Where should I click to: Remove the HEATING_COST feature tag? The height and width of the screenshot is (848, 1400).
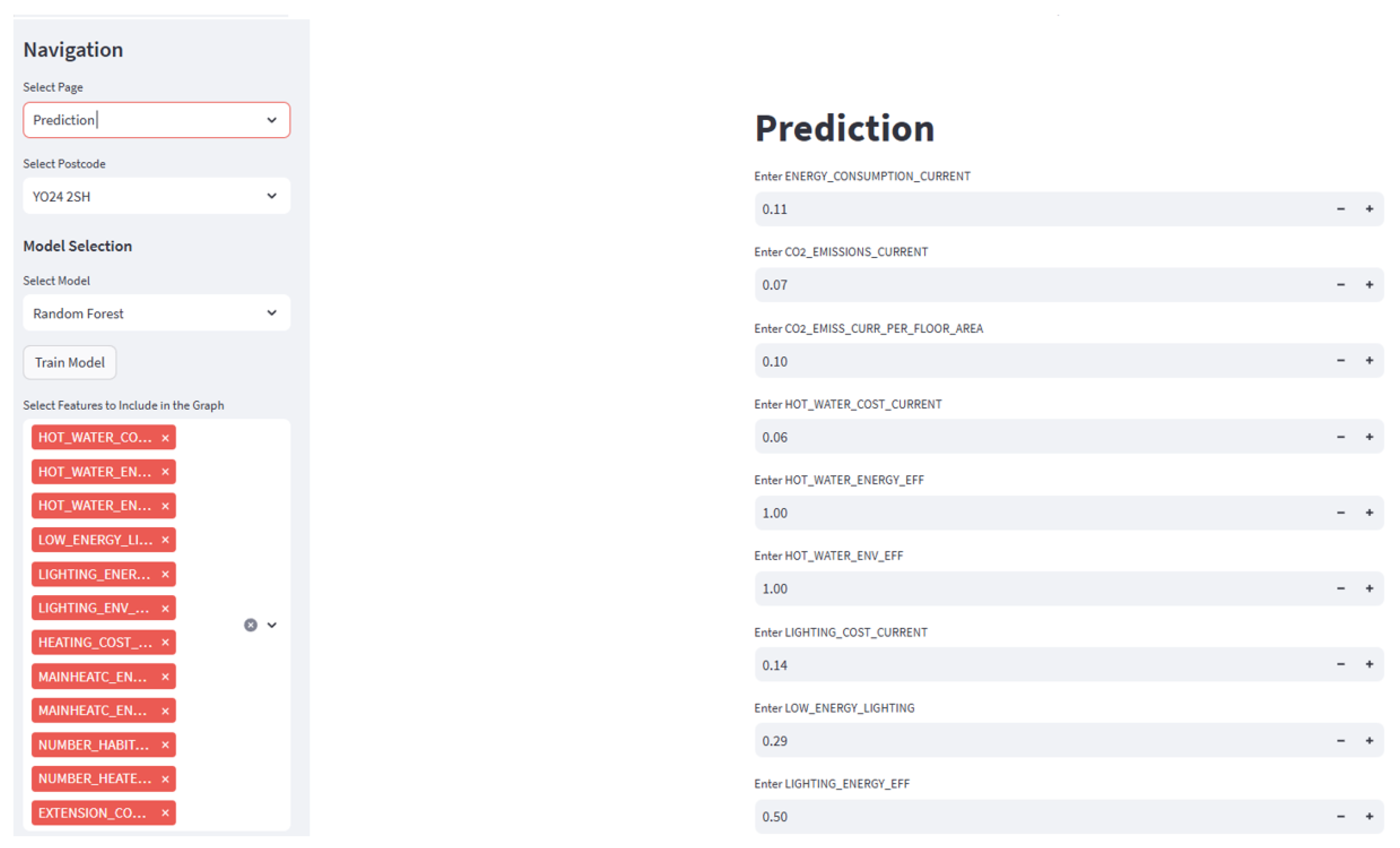pos(165,642)
